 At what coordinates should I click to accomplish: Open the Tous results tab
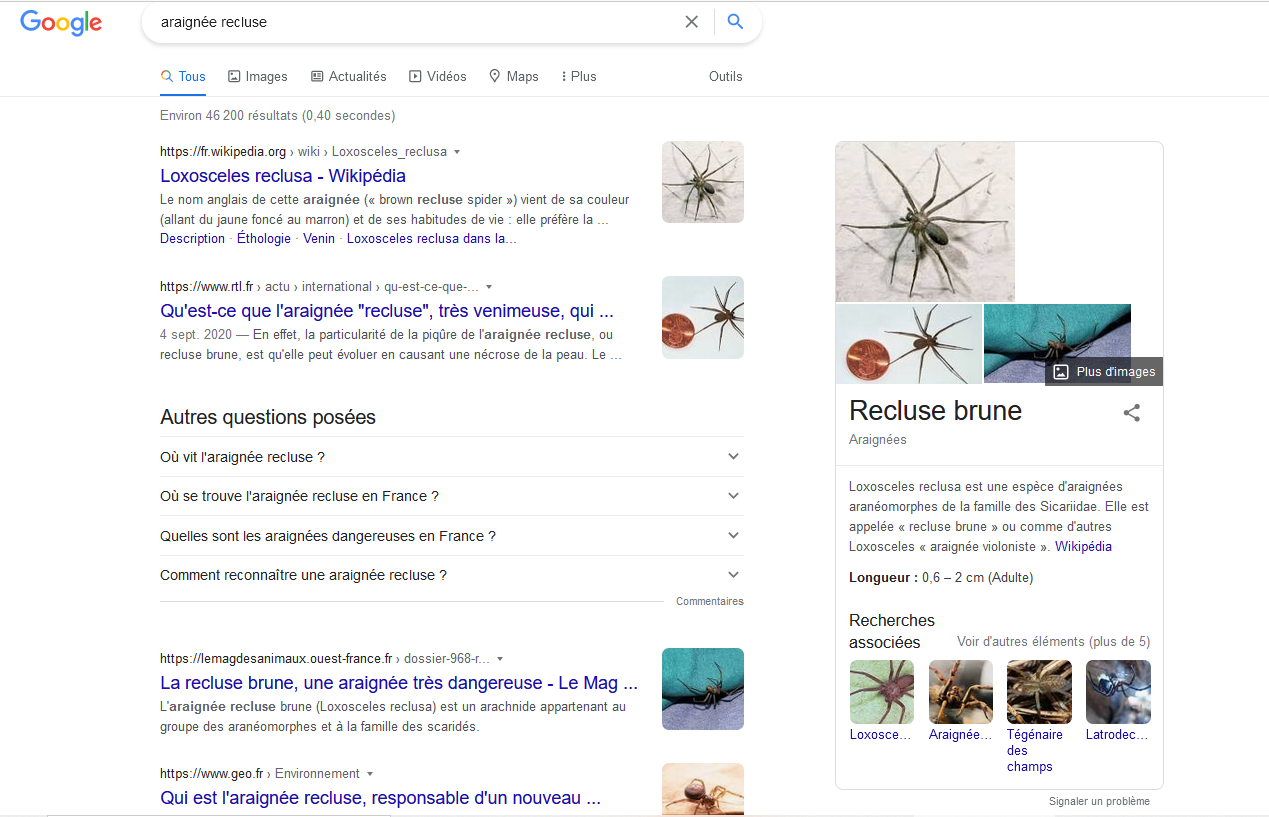click(183, 77)
